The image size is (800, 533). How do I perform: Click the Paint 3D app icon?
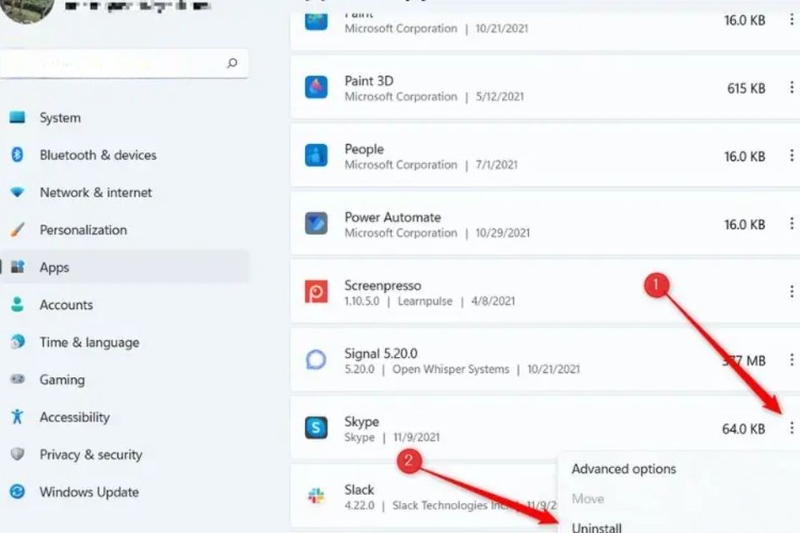click(x=316, y=87)
